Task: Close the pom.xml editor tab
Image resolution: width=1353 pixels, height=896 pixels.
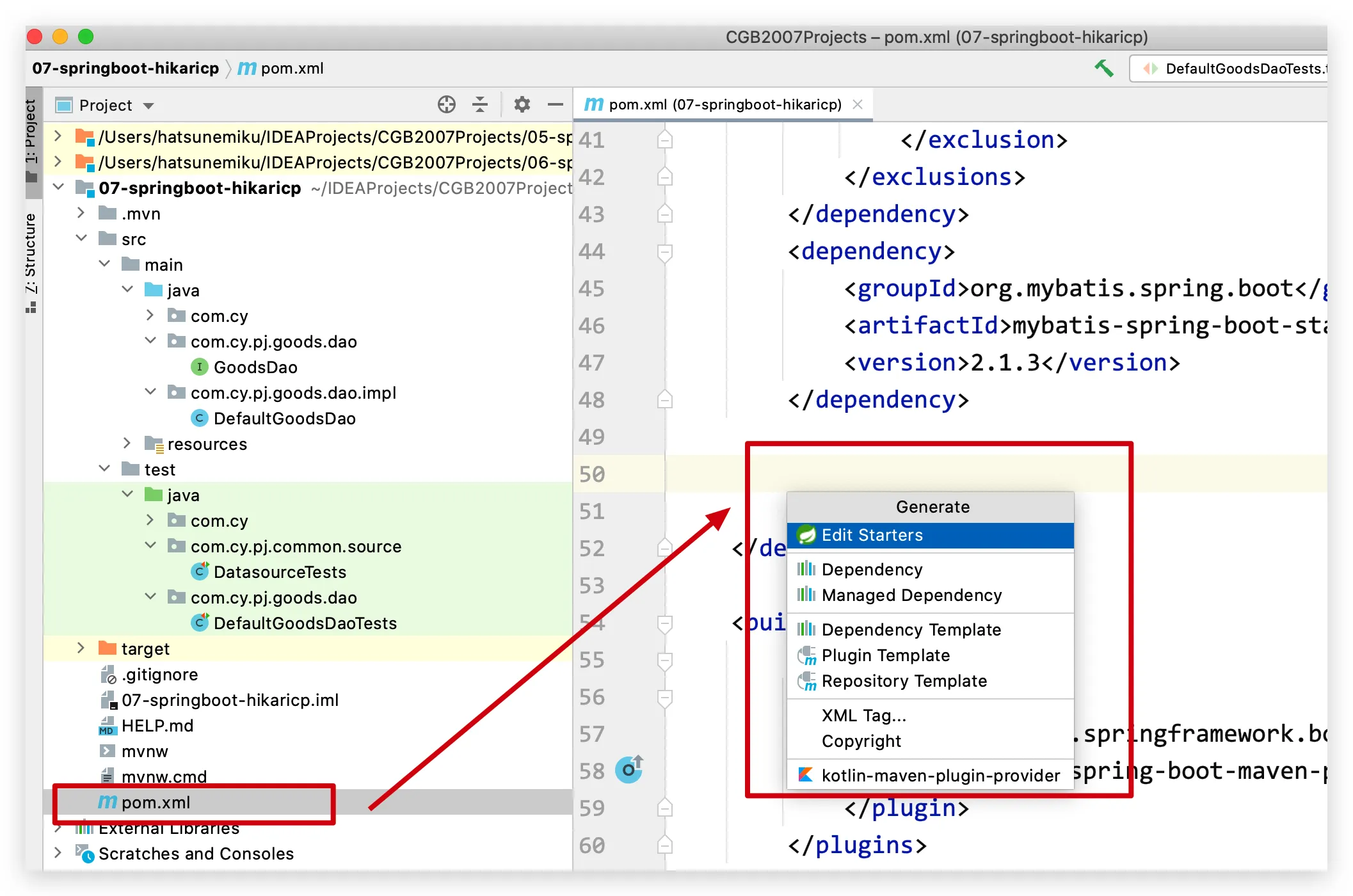Action: [858, 104]
